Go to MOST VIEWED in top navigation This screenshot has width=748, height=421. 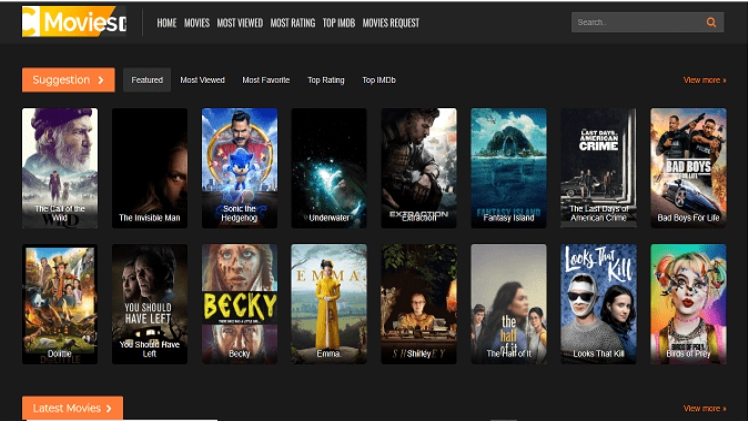pos(240,23)
